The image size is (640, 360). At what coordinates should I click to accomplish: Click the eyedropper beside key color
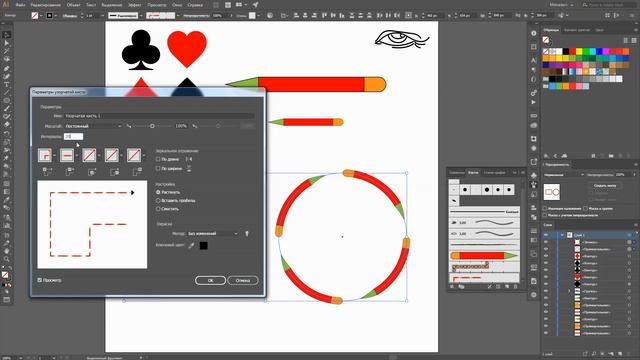pos(191,245)
